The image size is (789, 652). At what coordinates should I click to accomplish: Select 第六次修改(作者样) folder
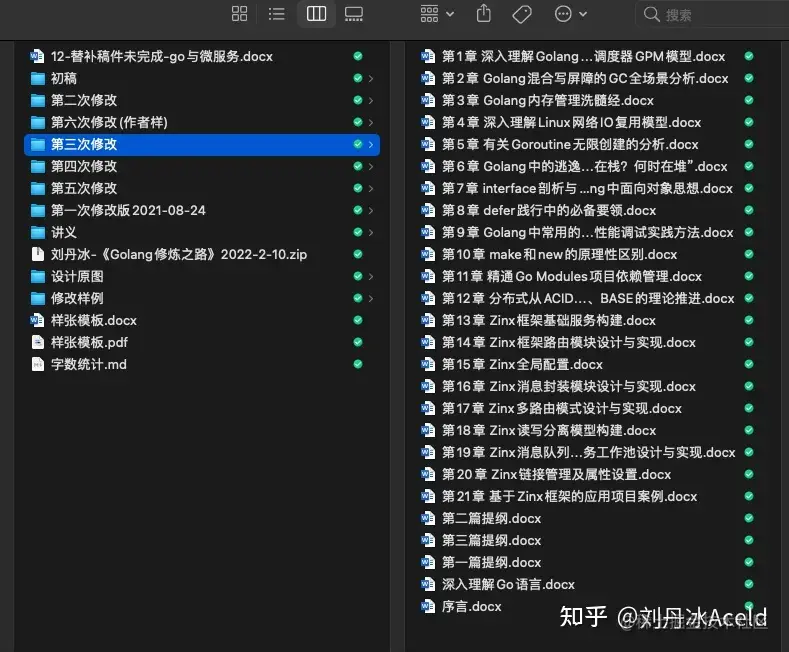(202, 122)
